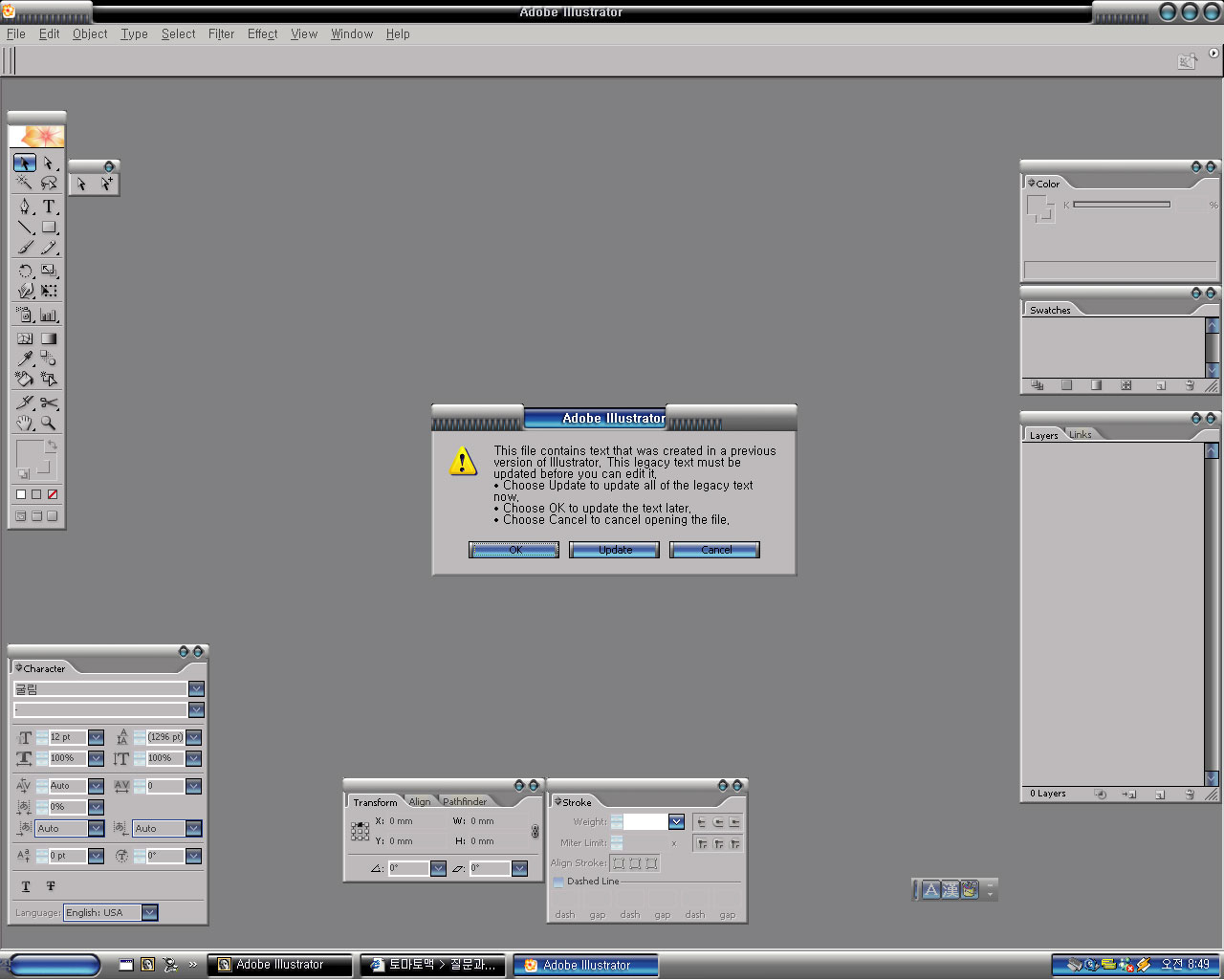The height and width of the screenshot is (980, 1224).
Task: Choose the Scissors tool
Action: coord(49,403)
